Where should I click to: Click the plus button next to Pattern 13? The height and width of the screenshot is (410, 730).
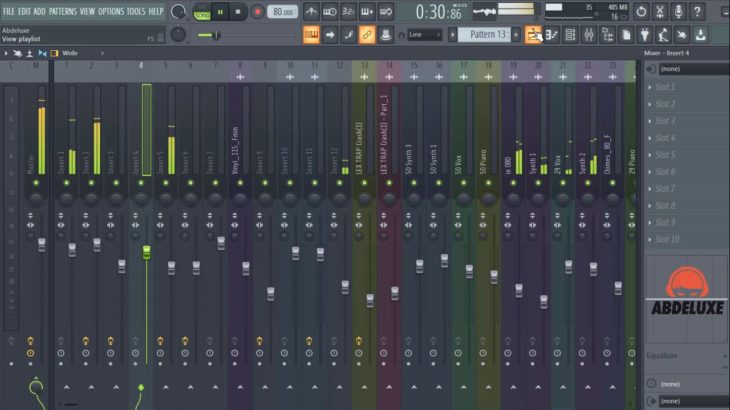(x=516, y=34)
